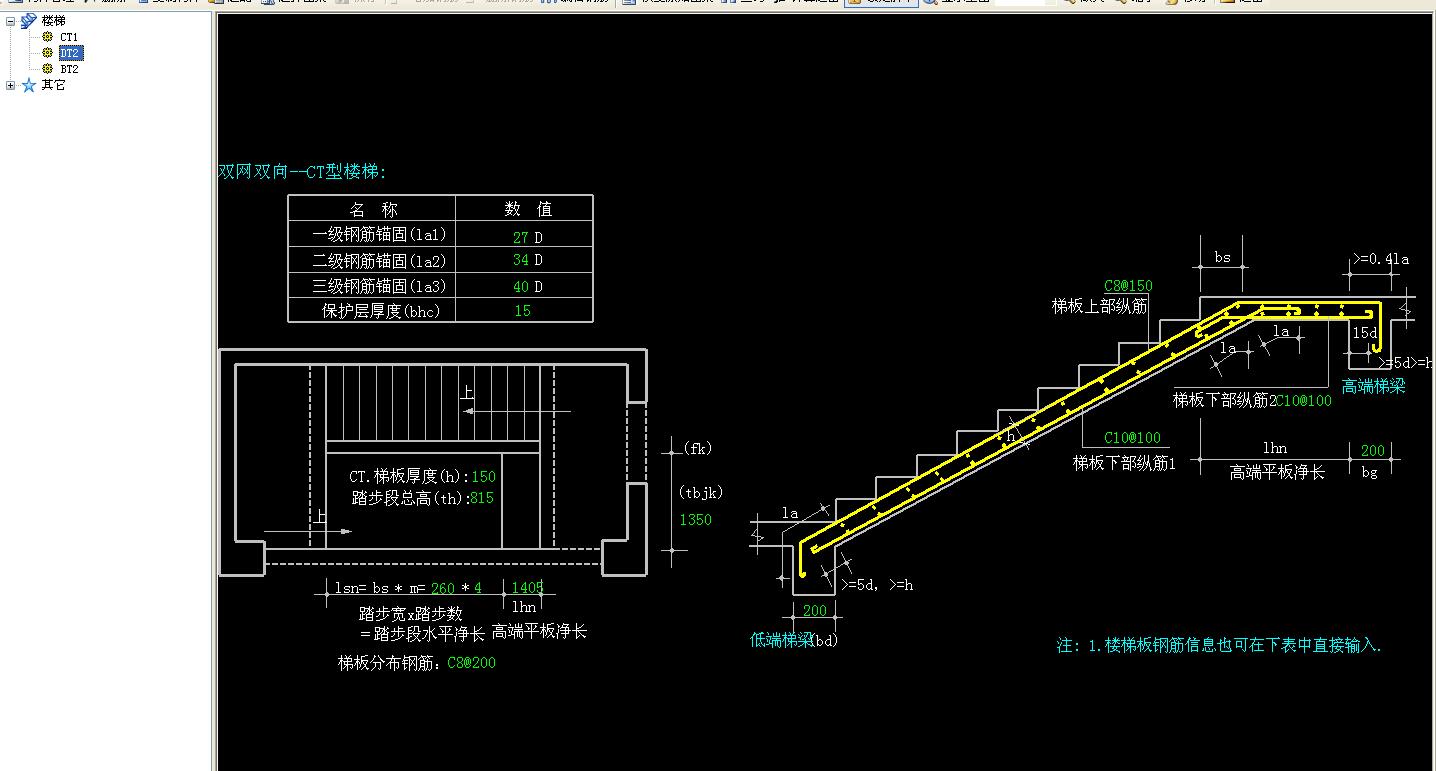1436x771 pixels.
Task: Click the CT.梯板厚度(h) label
Action: pos(409,477)
